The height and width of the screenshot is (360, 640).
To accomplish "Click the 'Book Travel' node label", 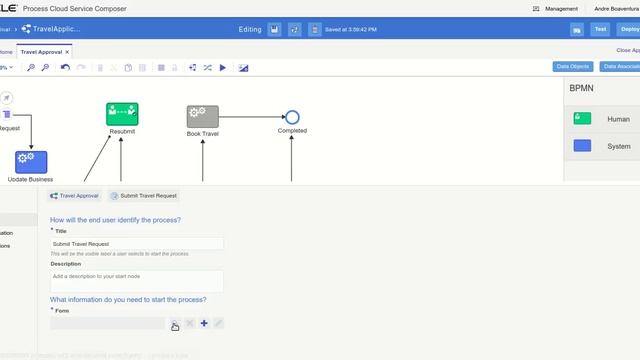I will pyautogui.click(x=202, y=134).
